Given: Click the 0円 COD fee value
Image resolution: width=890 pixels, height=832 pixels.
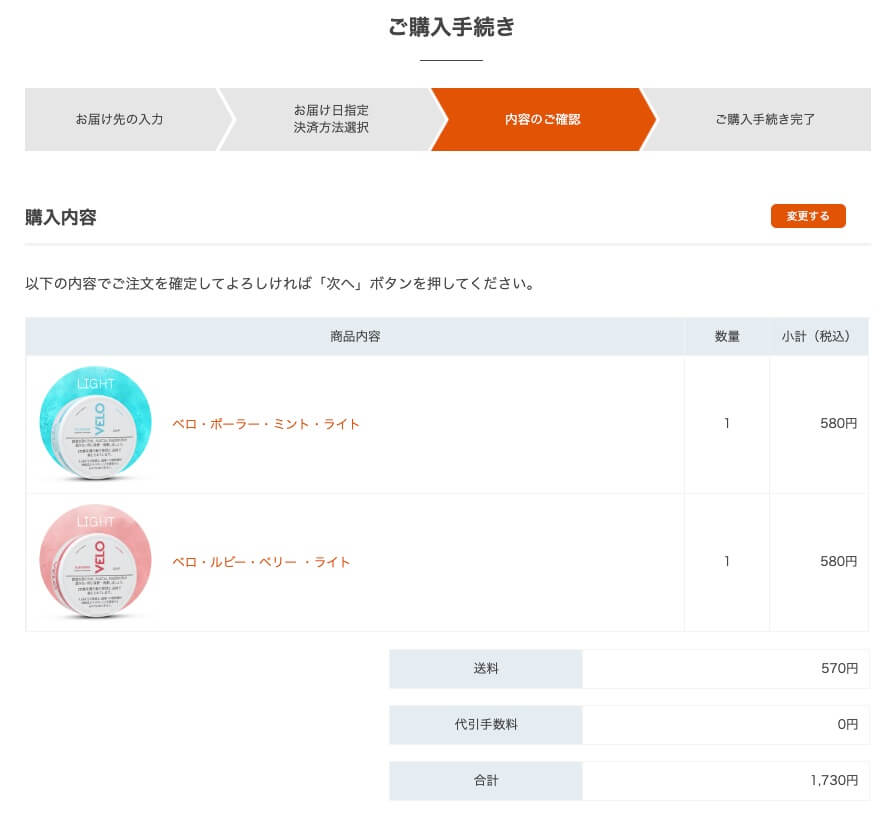Looking at the screenshot, I should 847,725.
